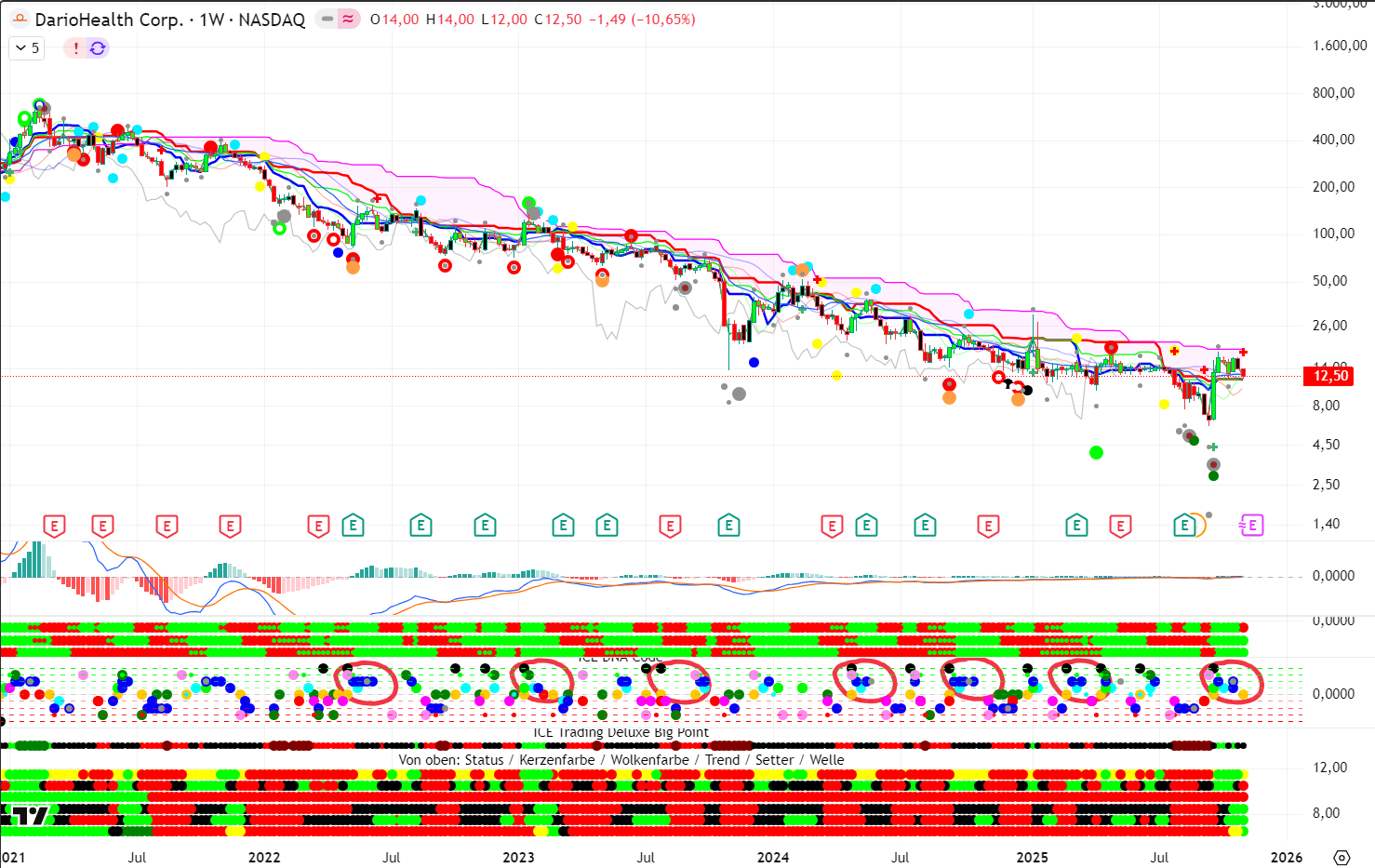1375x868 pixels.
Task: Click the green earnings marker with orange arc
Action: point(1186,526)
